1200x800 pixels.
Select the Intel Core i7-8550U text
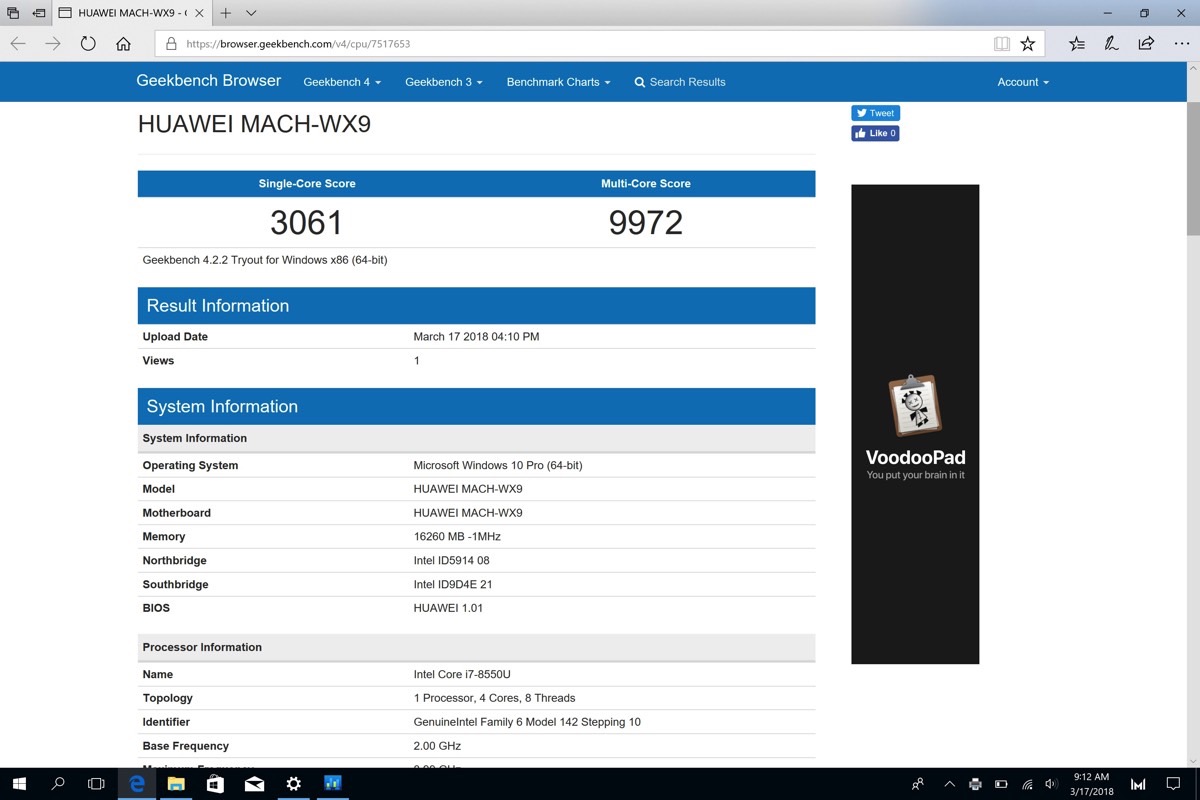(x=462, y=674)
